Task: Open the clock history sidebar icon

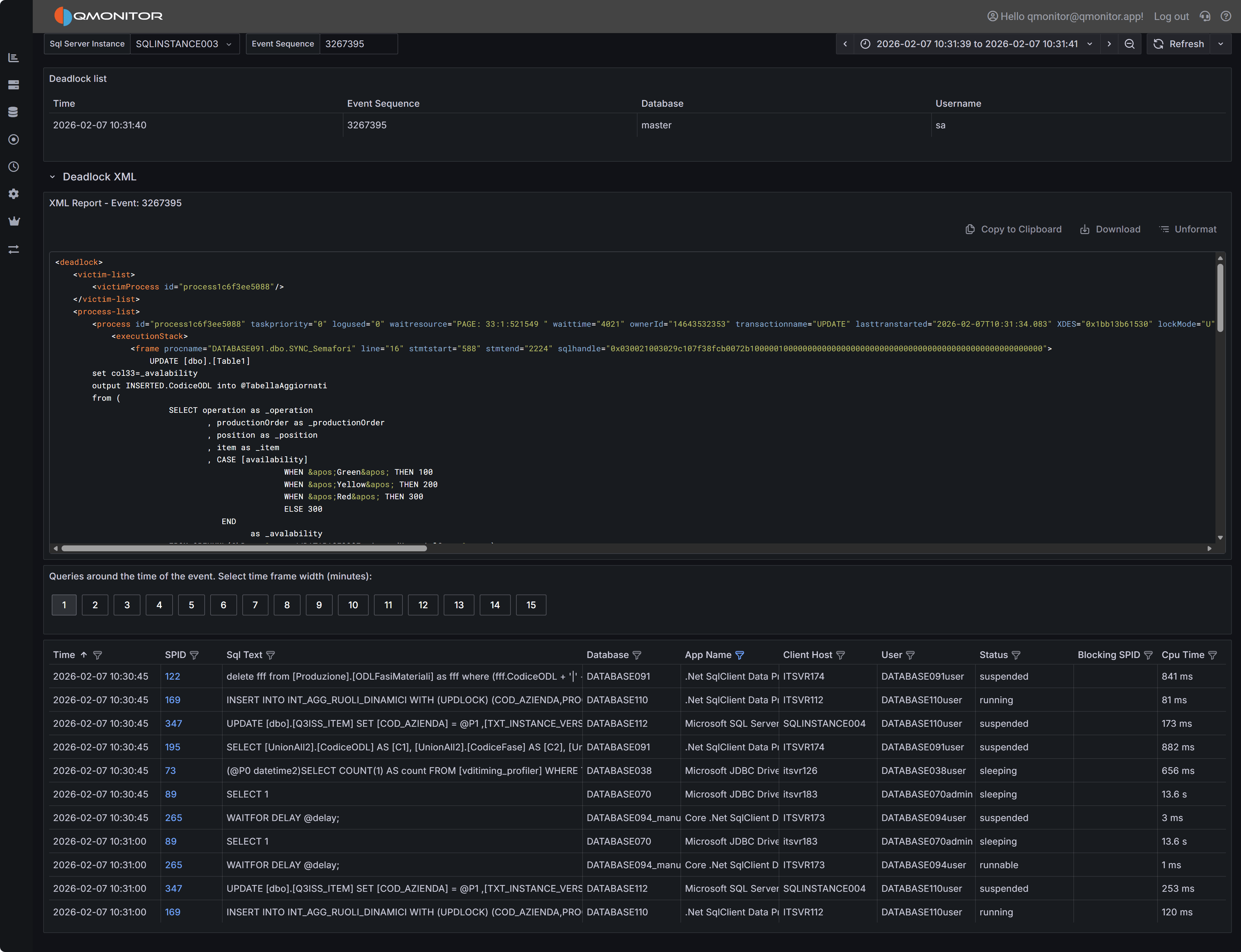Action: 14,167
